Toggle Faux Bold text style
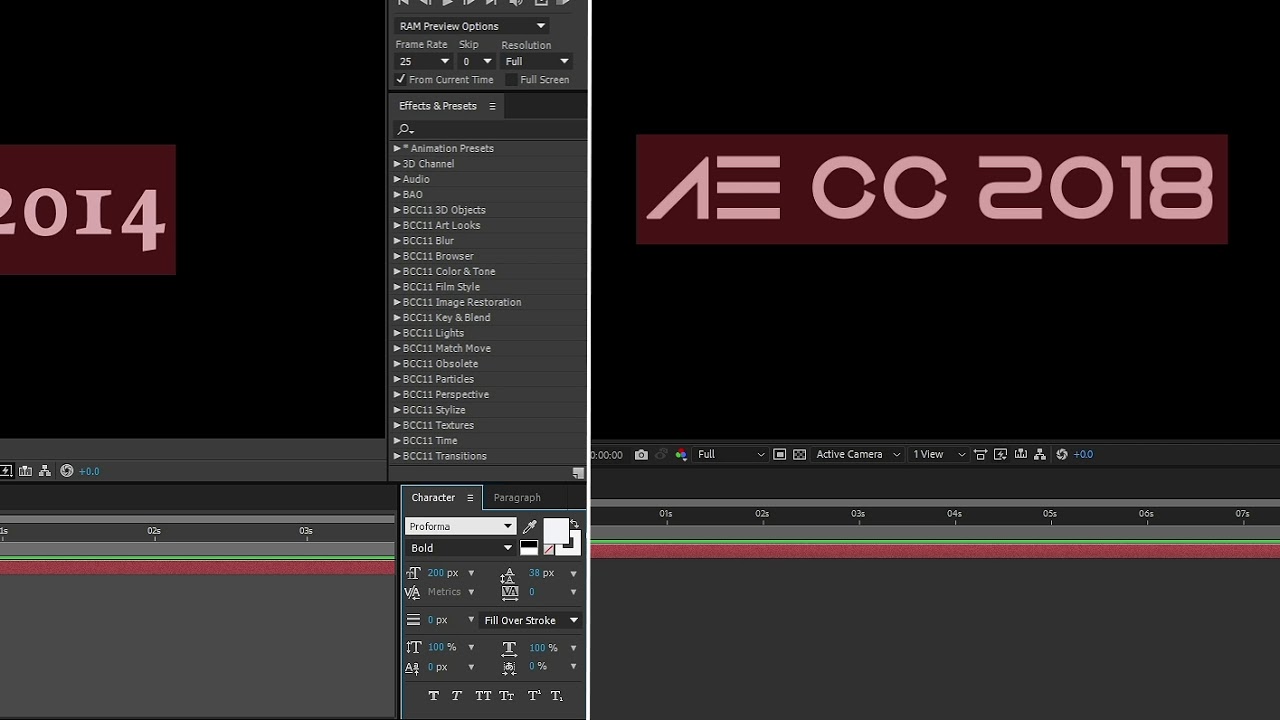Screen dimensions: 1280x720 tap(434, 696)
